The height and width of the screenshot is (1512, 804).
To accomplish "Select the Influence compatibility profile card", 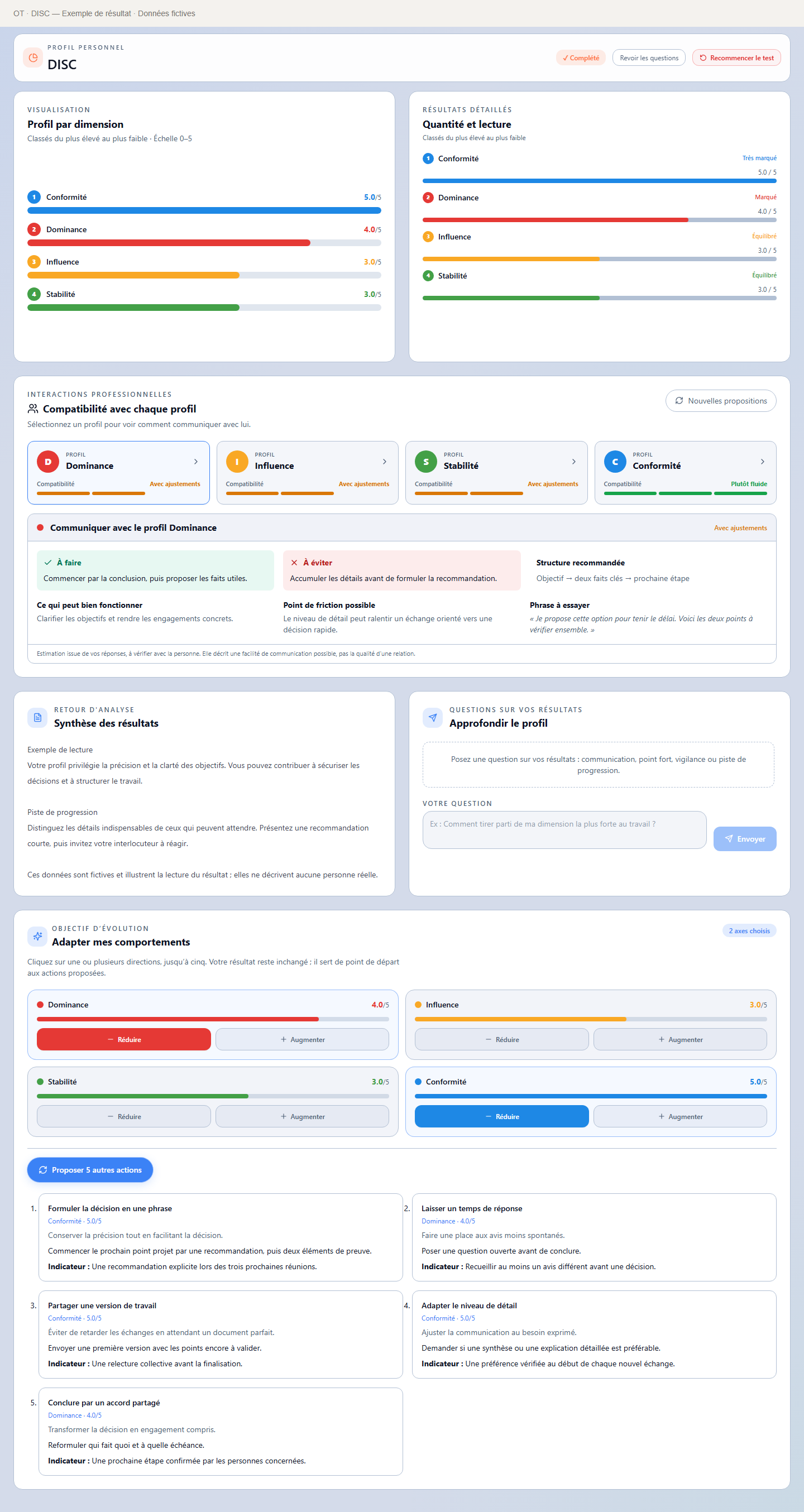I will point(307,473).
